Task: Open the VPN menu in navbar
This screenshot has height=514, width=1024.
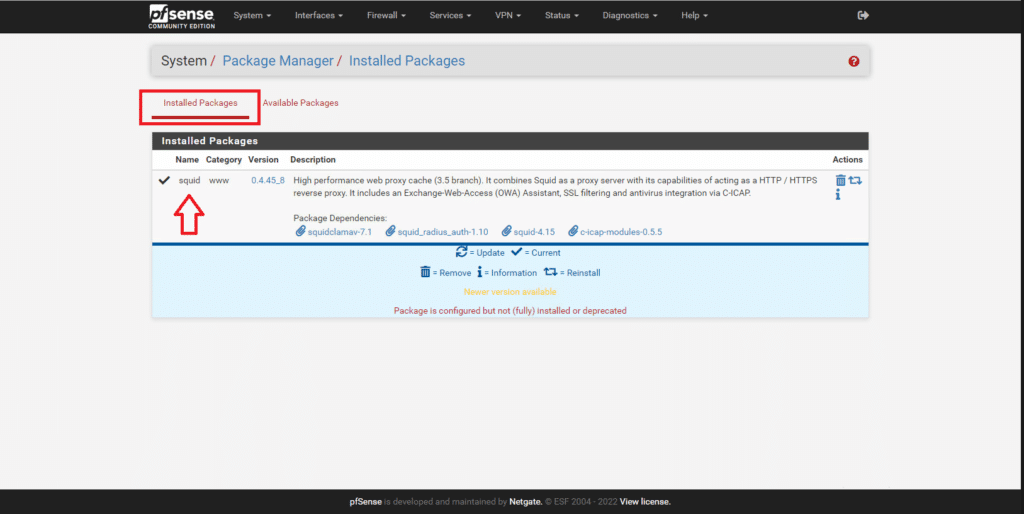Action: (509, 16)
